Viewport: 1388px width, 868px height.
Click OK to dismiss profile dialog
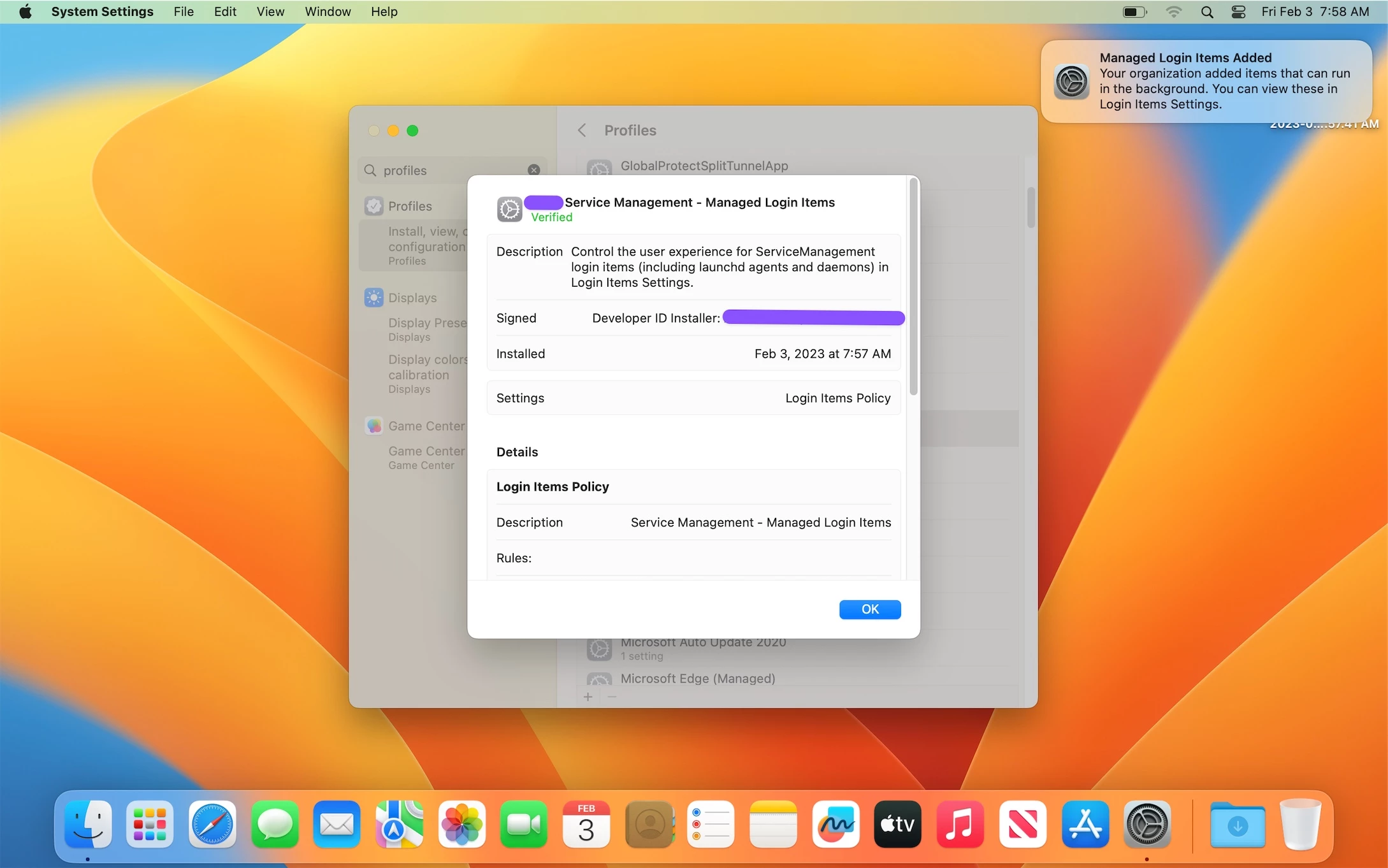click(x=869, y=609)
